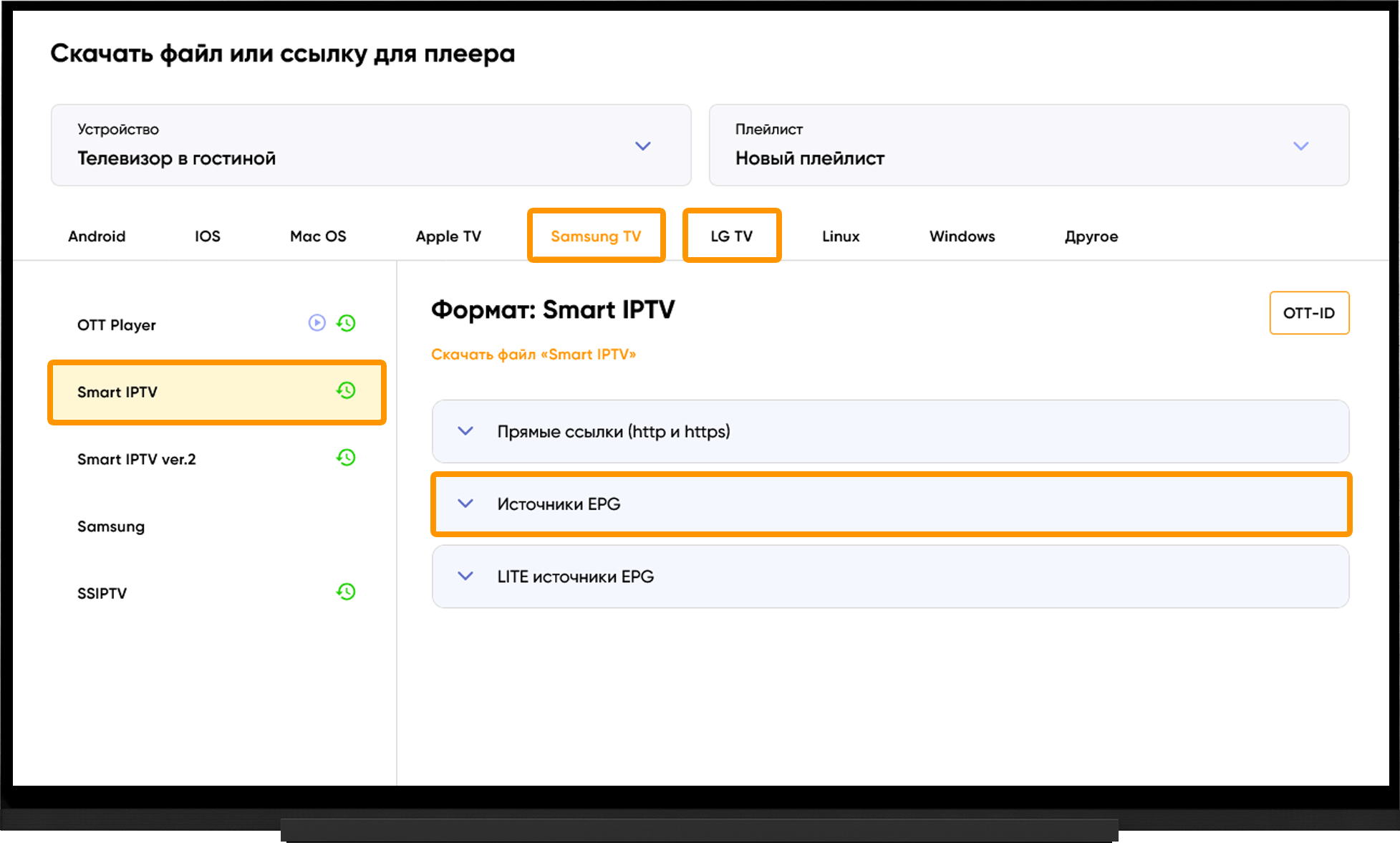This screenshot has width=1400, height=843.
Task: Click the play icon next to OTT Player
Action: [317, 323]
